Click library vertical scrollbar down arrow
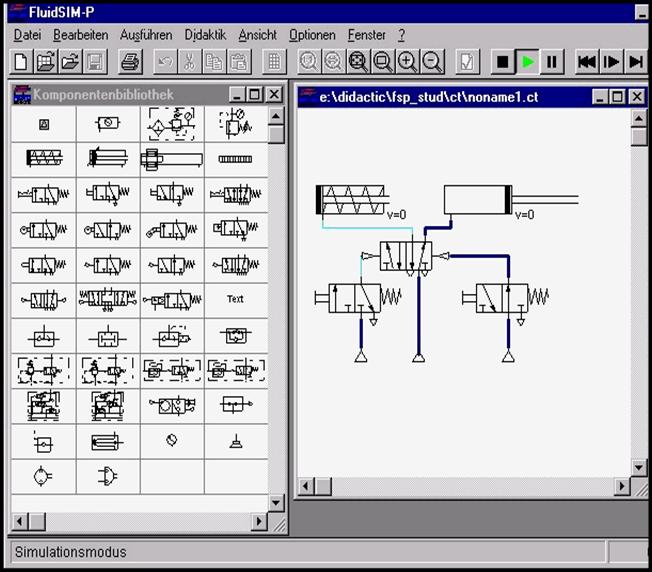The height and width of the screenshot is (572, 652). point(276,503)
